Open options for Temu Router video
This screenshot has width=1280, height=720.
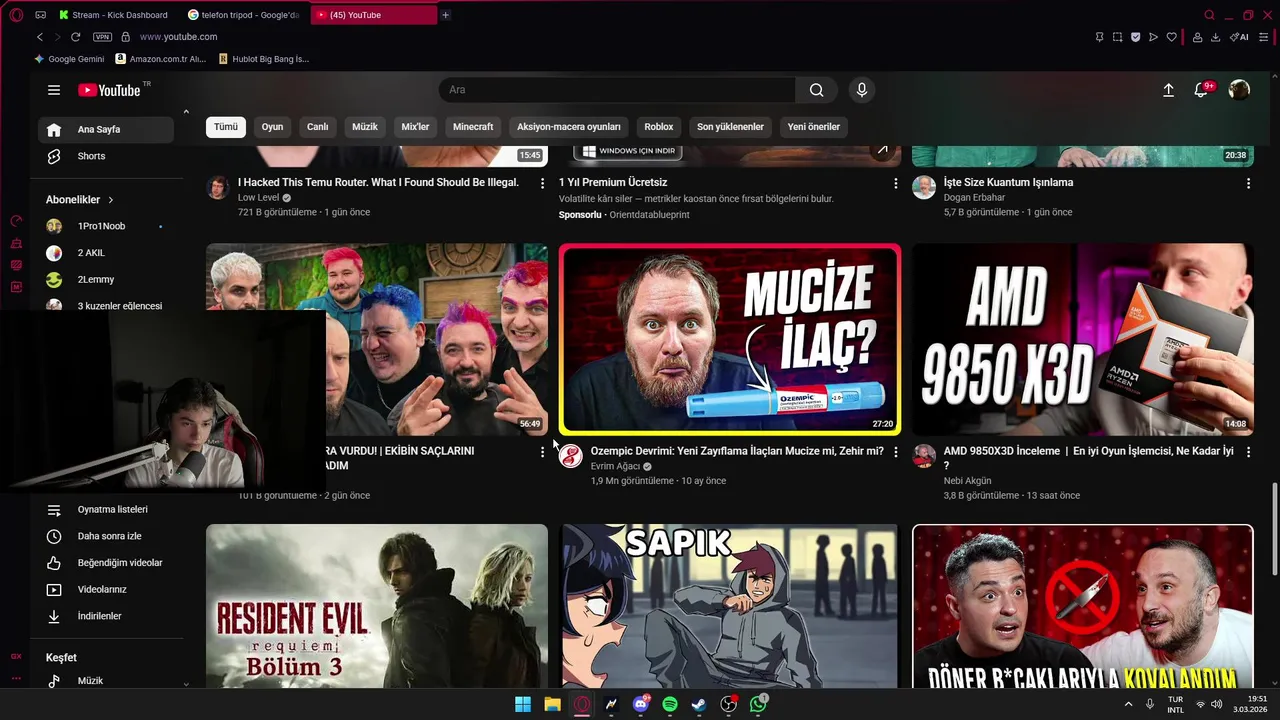(542, 183)
